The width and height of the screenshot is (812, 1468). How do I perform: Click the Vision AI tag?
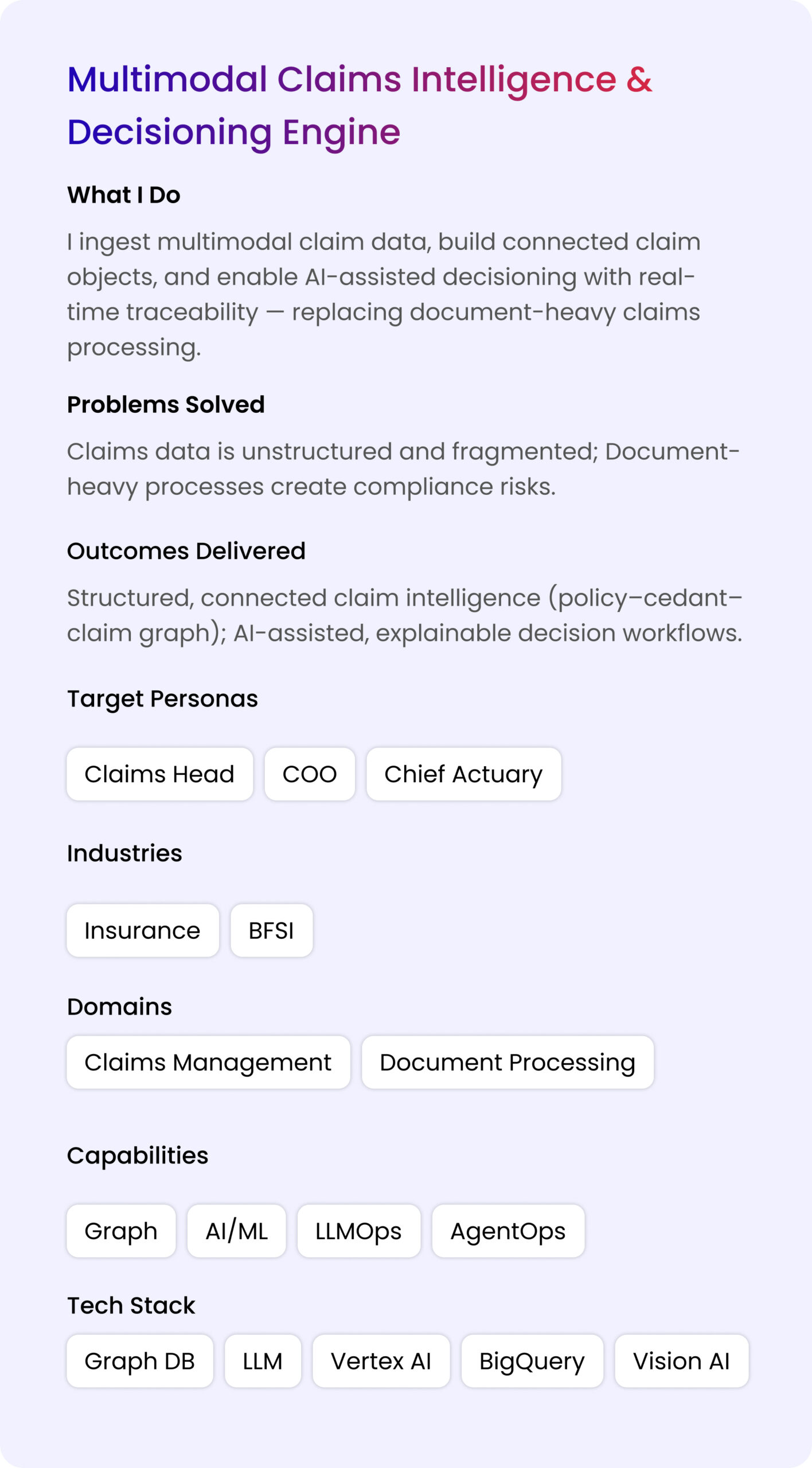[681, 1361]
